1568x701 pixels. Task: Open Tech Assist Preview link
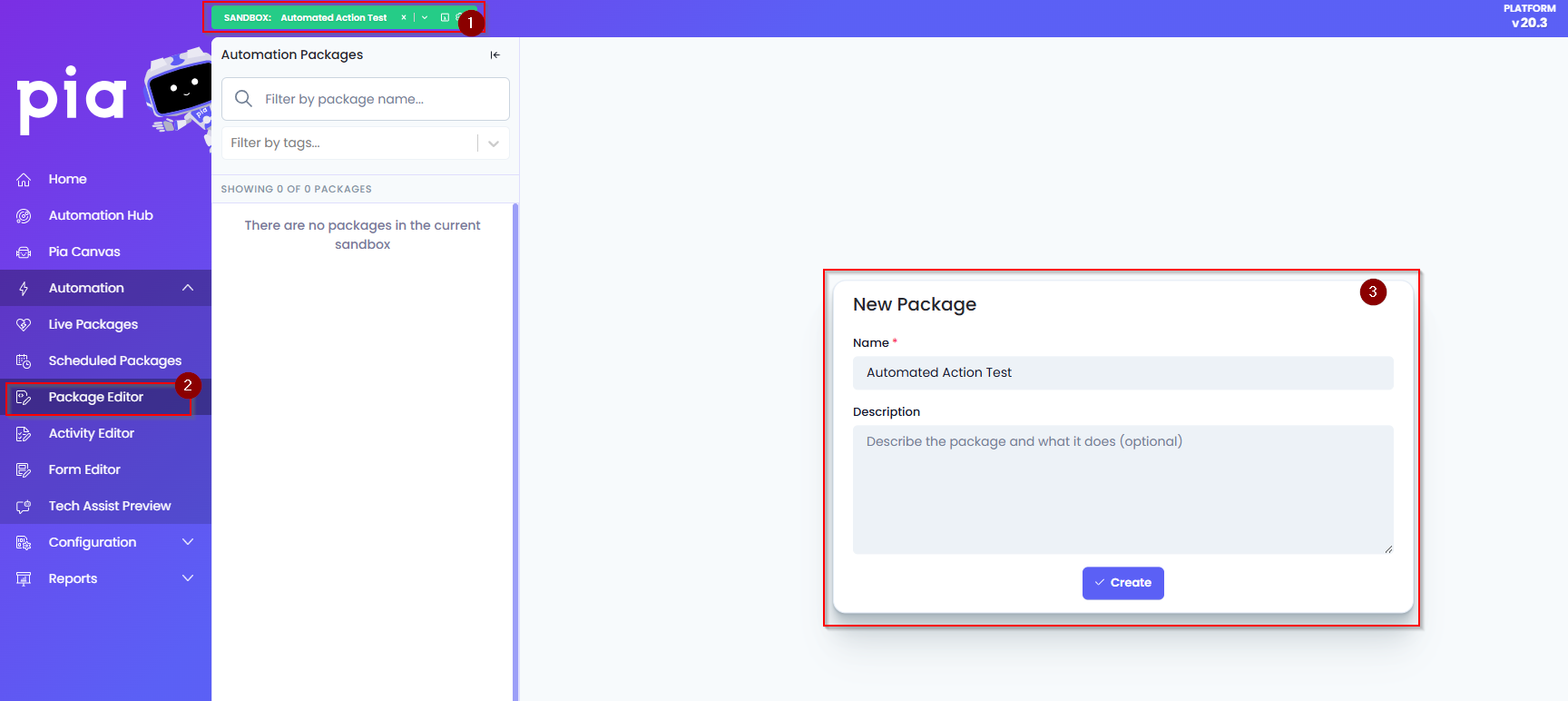pos(110,506)
